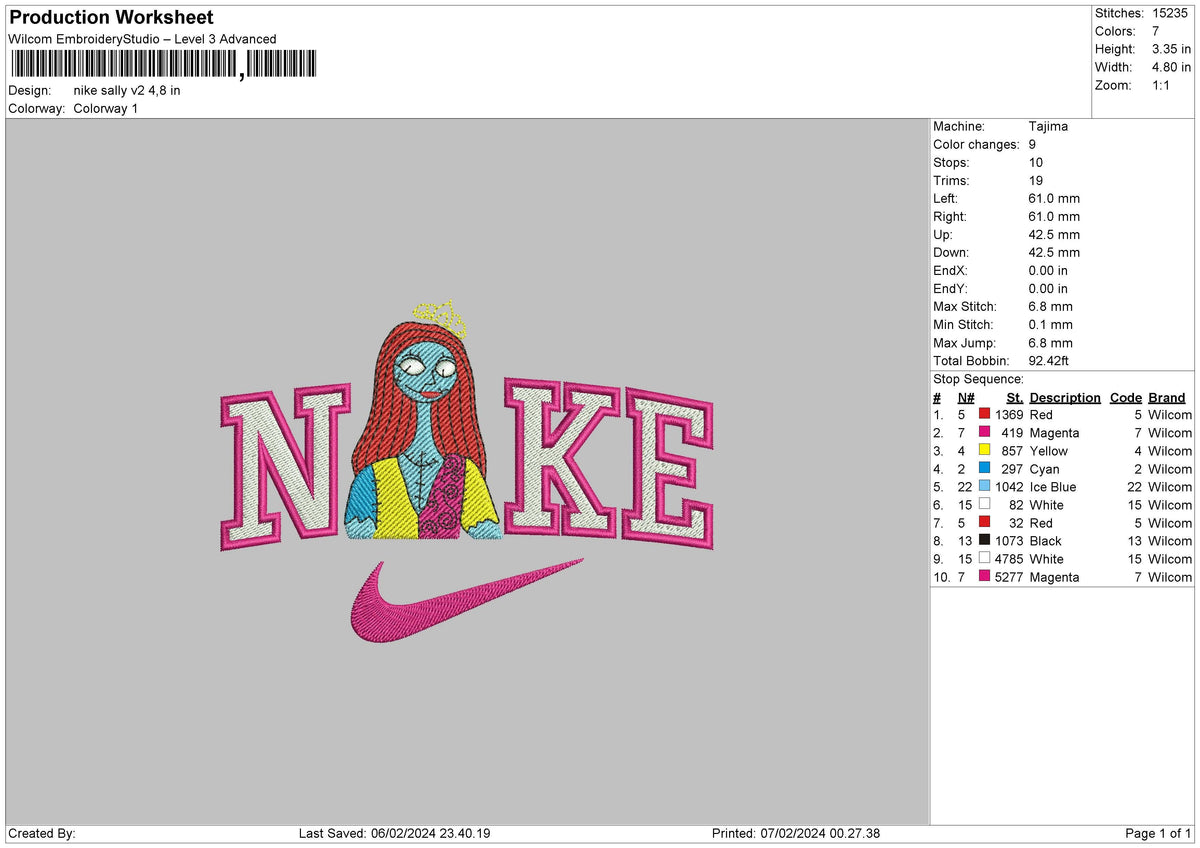1200x848 pixels.
Task: Click the stitch count "5277"
Action: [x=1010, y=577]
